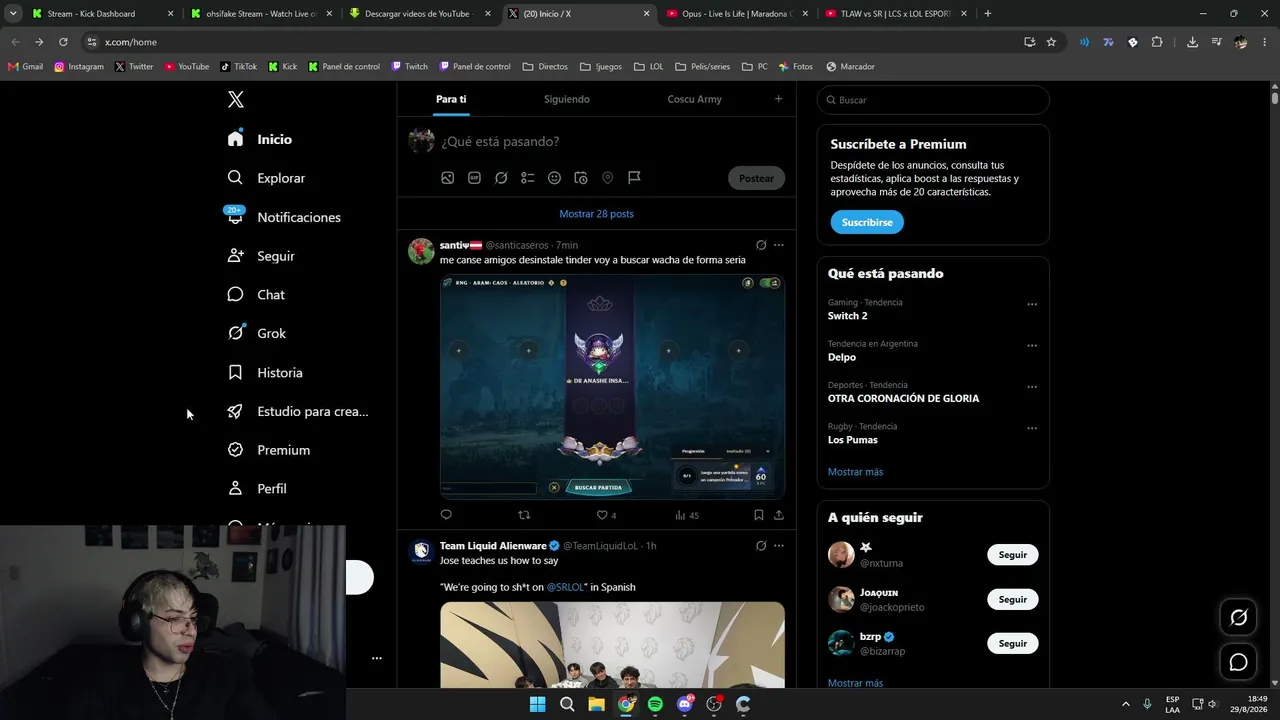Switch to the Opus - Live Is Life tab

coord(739,14)
